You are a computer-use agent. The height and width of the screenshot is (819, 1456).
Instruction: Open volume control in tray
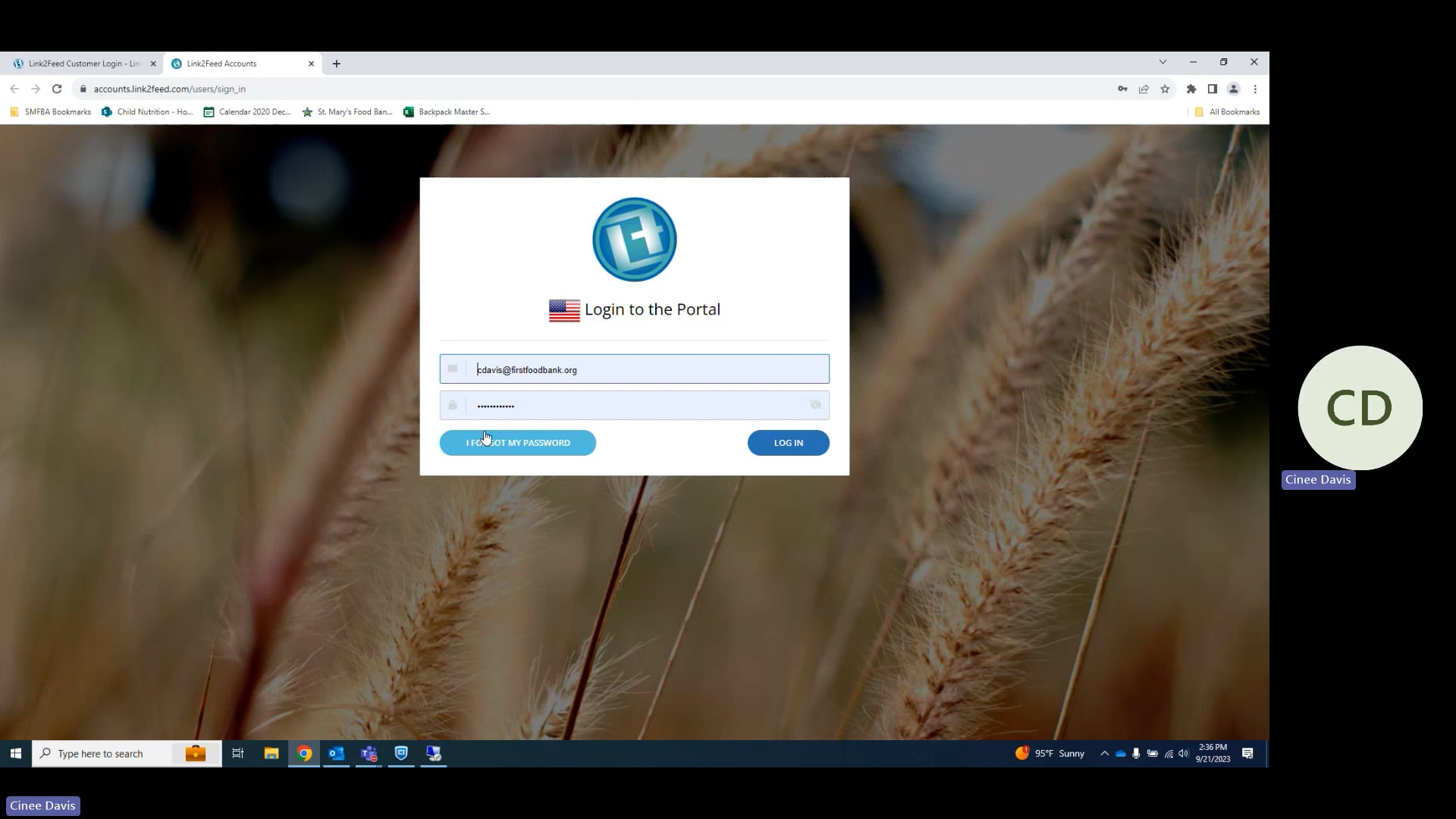coord(1184,753)
